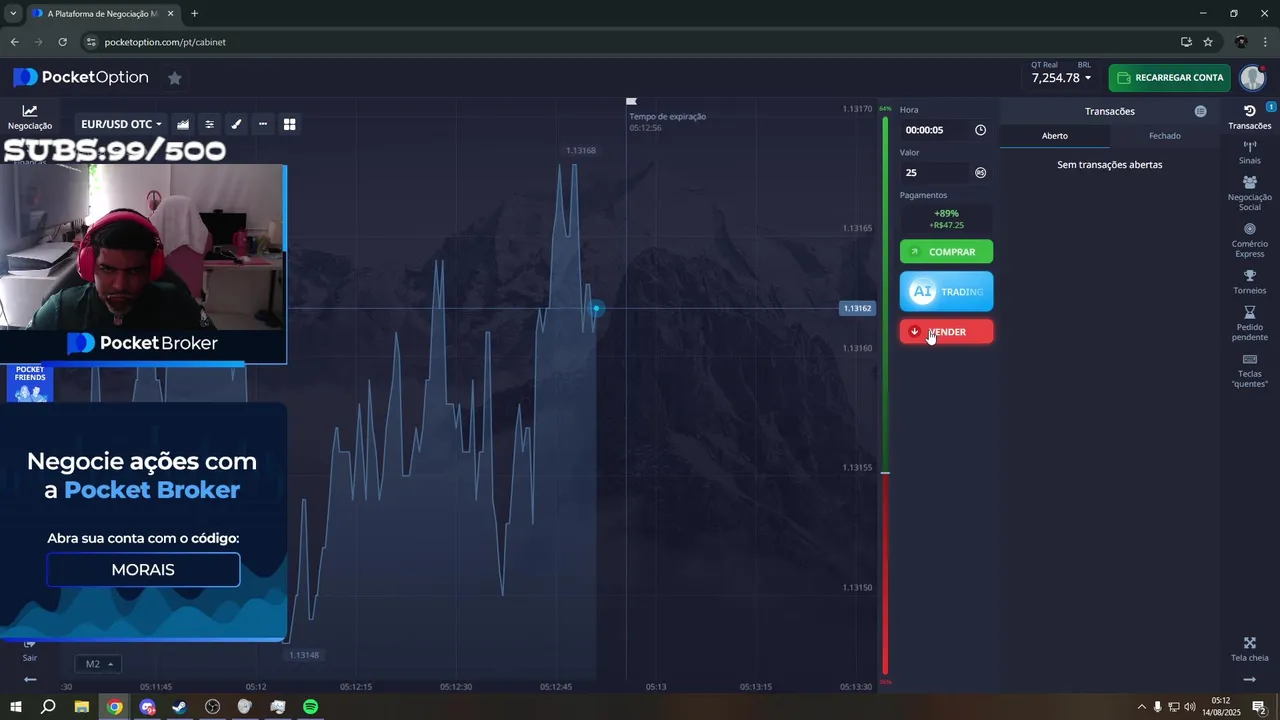Collapse left sidebar with the arrow

[30, 680]
